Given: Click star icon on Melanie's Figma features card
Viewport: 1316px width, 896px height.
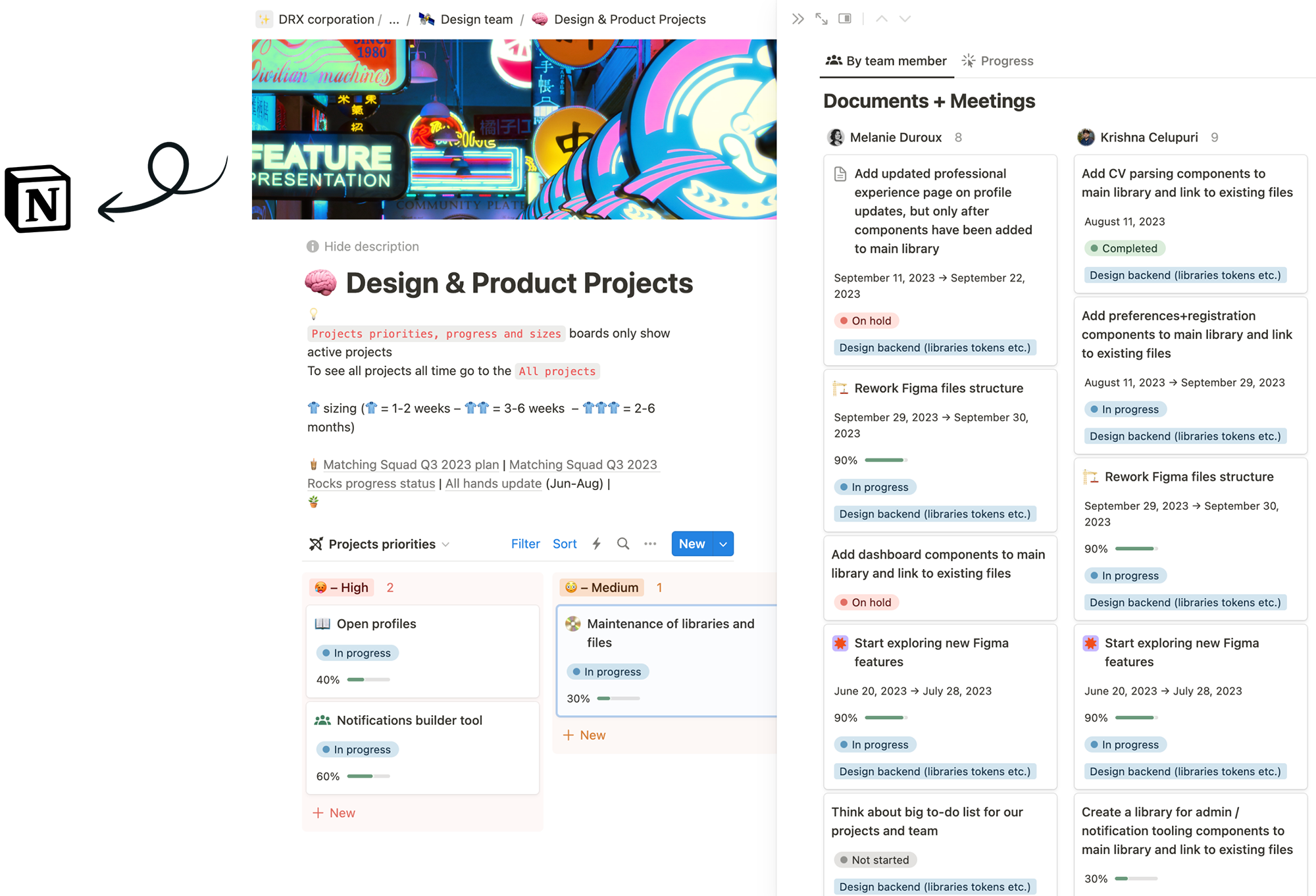Looking at the screenshot, I should click(840, 643).
